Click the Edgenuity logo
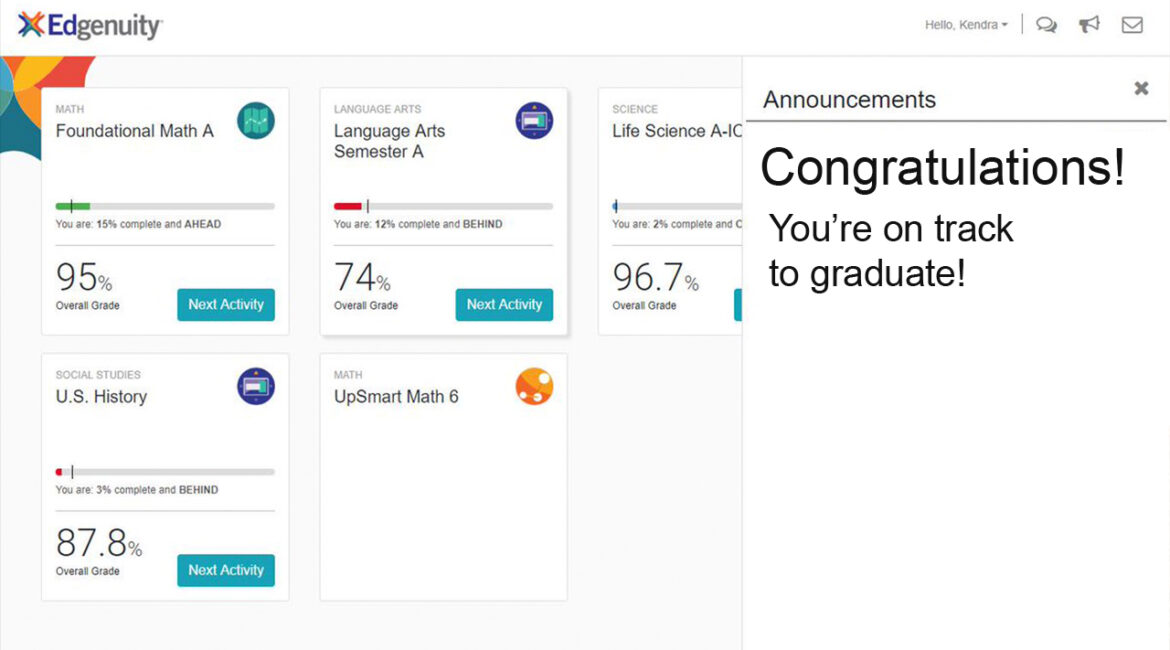The image size is (1170, 650). point(90,25)
